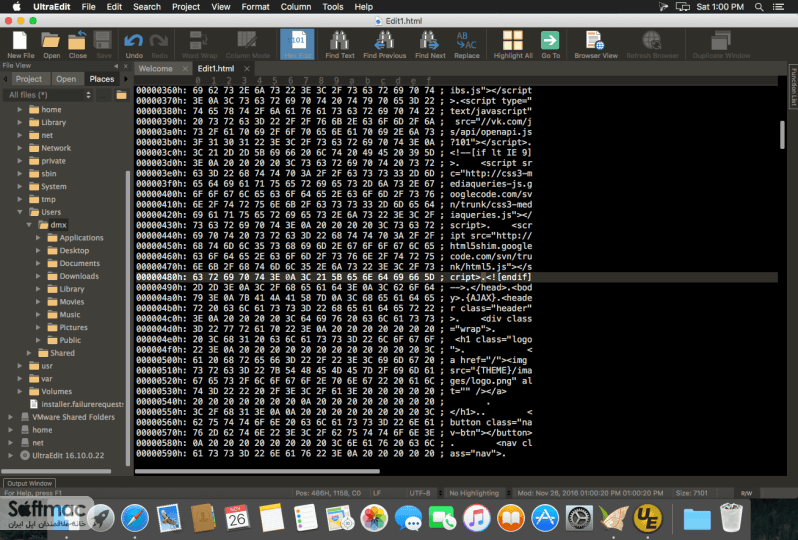798x540 pixels.
Task: Open the App Store from the Dock
Action: [545, 519]
